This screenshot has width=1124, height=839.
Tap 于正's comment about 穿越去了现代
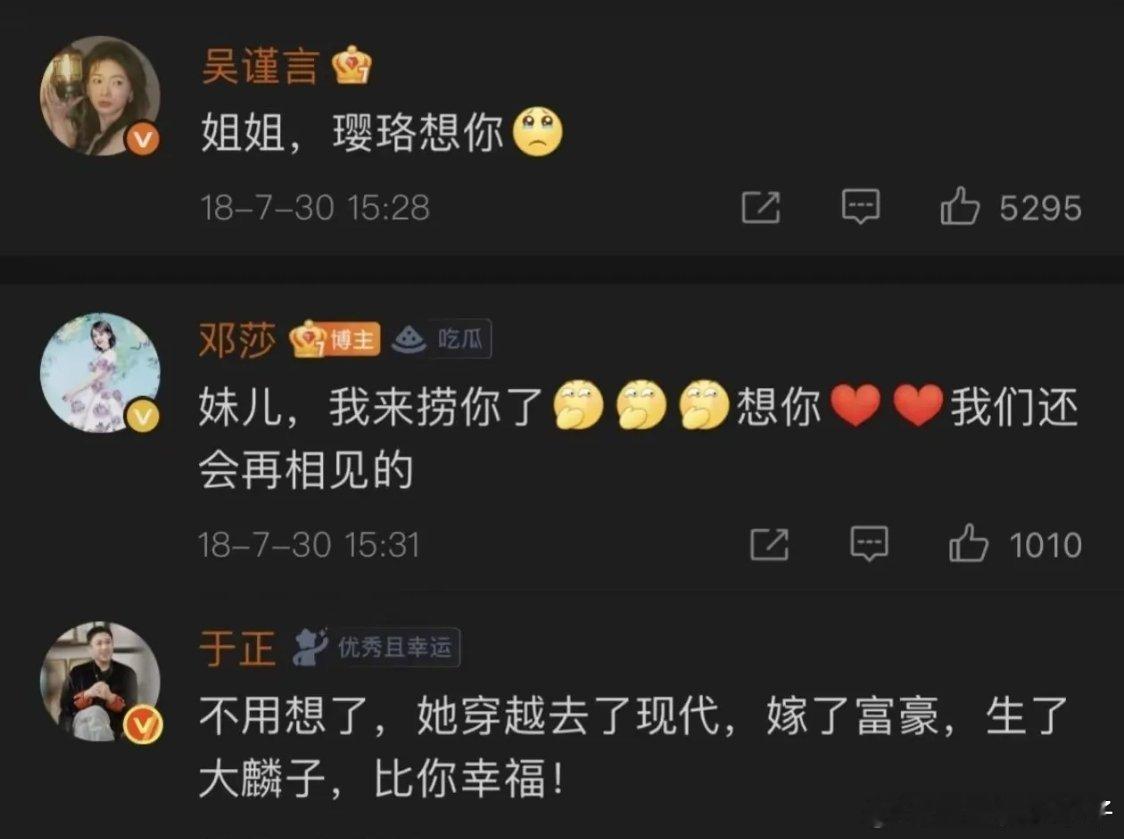[633, 747]
